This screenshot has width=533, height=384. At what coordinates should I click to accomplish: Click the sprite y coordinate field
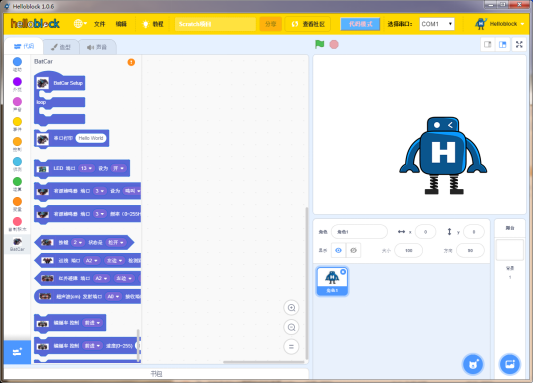[x=474, y=232]
